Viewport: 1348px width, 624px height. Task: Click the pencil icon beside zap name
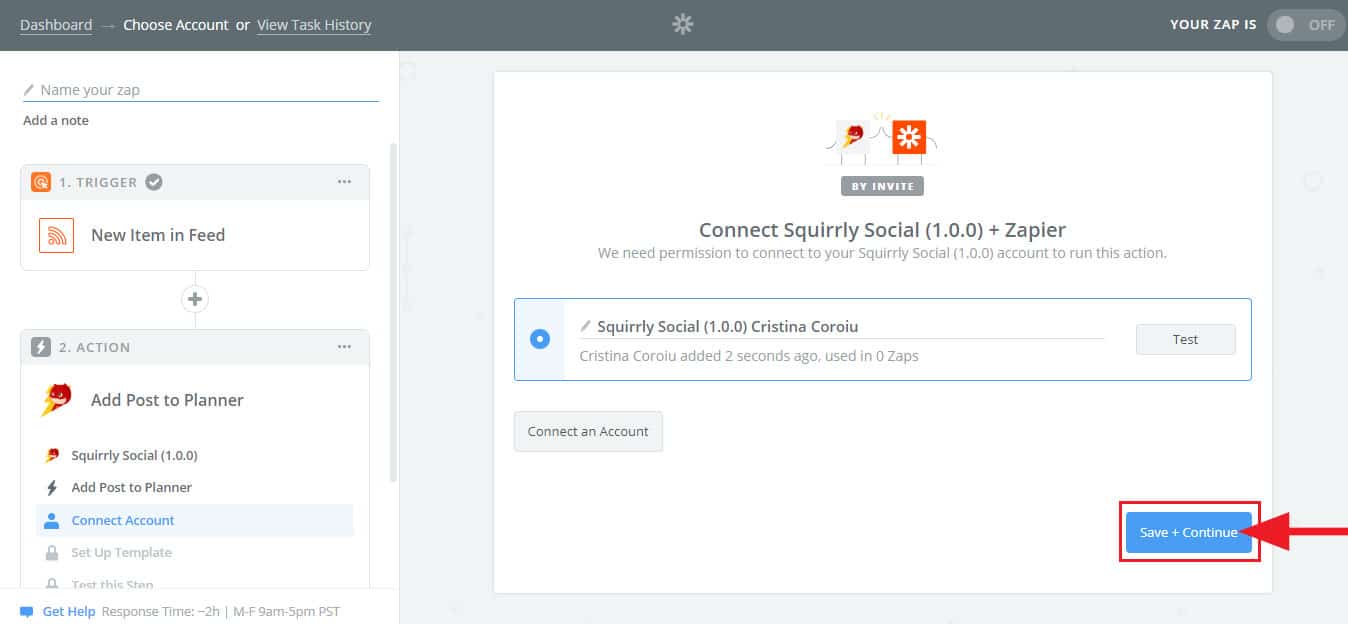[x=29, y=90]
